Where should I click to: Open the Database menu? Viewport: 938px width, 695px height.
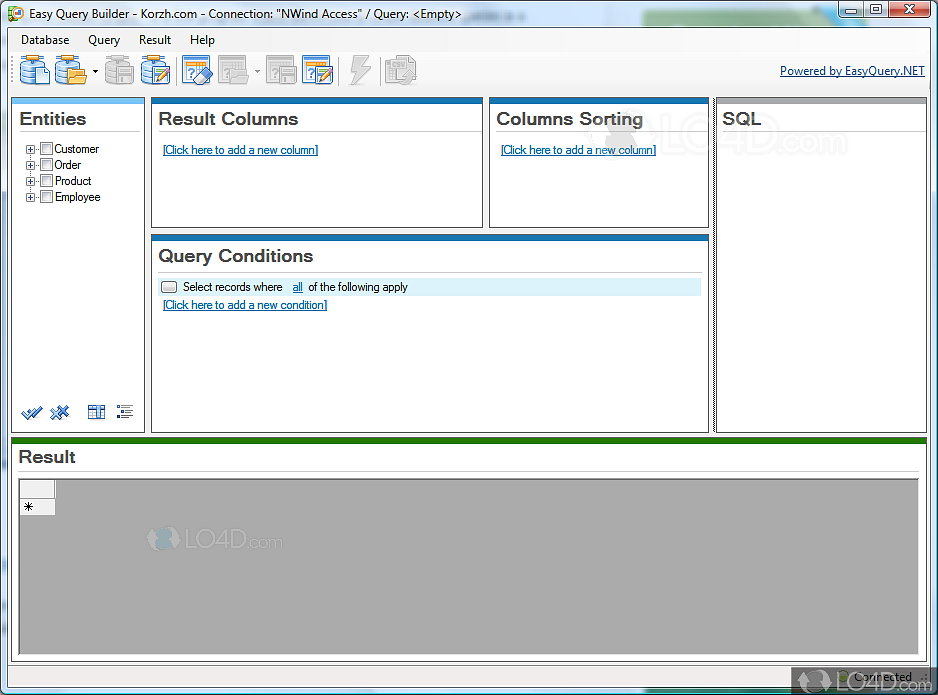45,40
